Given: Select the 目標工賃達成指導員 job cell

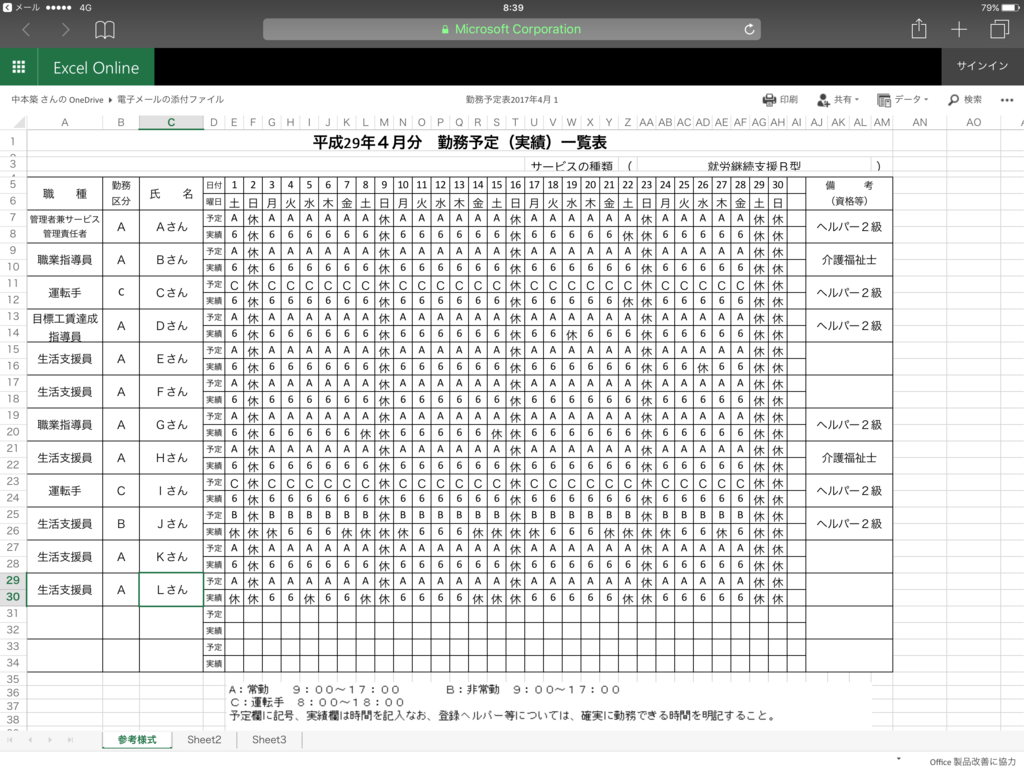Looking at the screenshot, I should click(65, 326).
